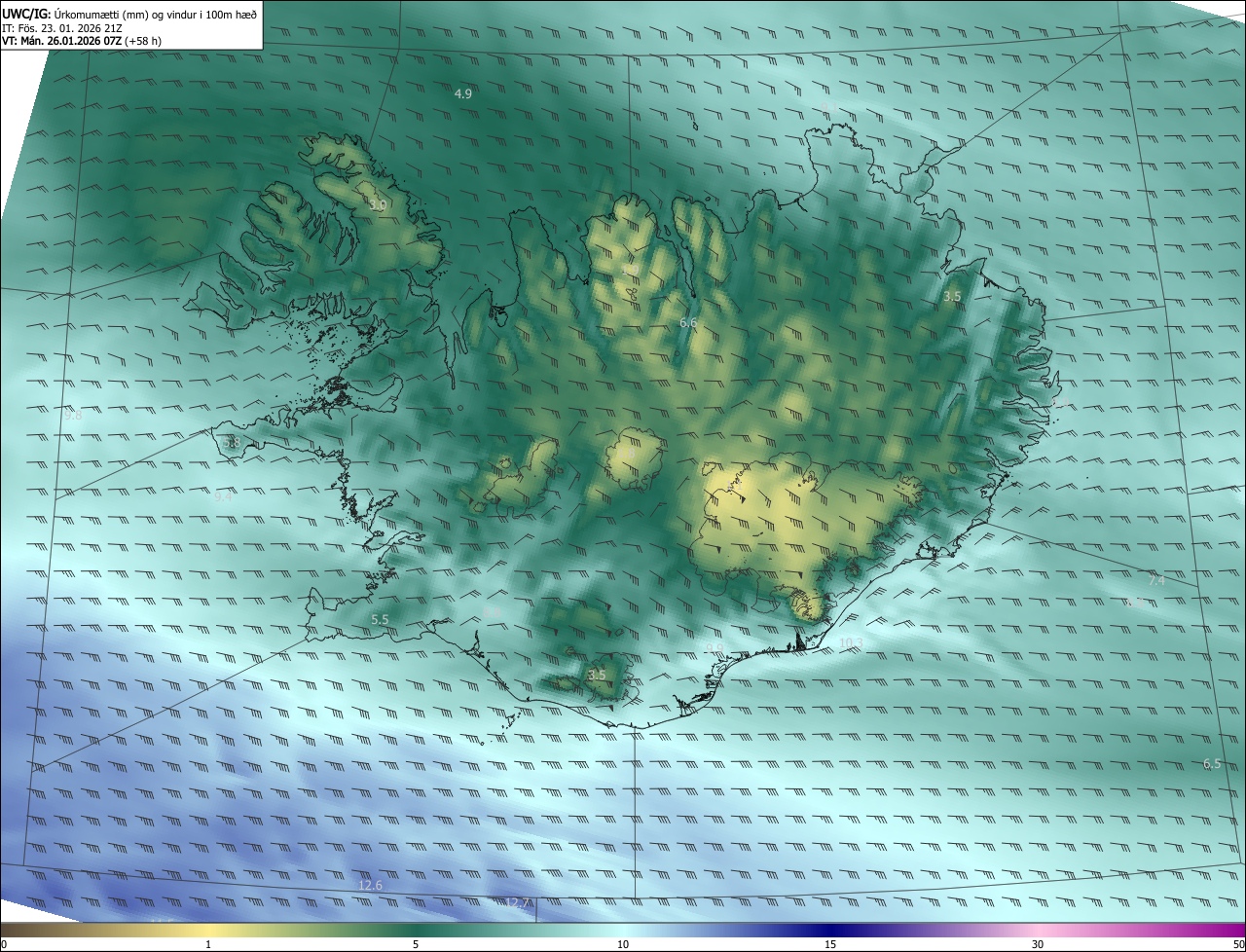Click the 4.9 value label on the map
Screen dimensions: 1246x952
point(463,93)
